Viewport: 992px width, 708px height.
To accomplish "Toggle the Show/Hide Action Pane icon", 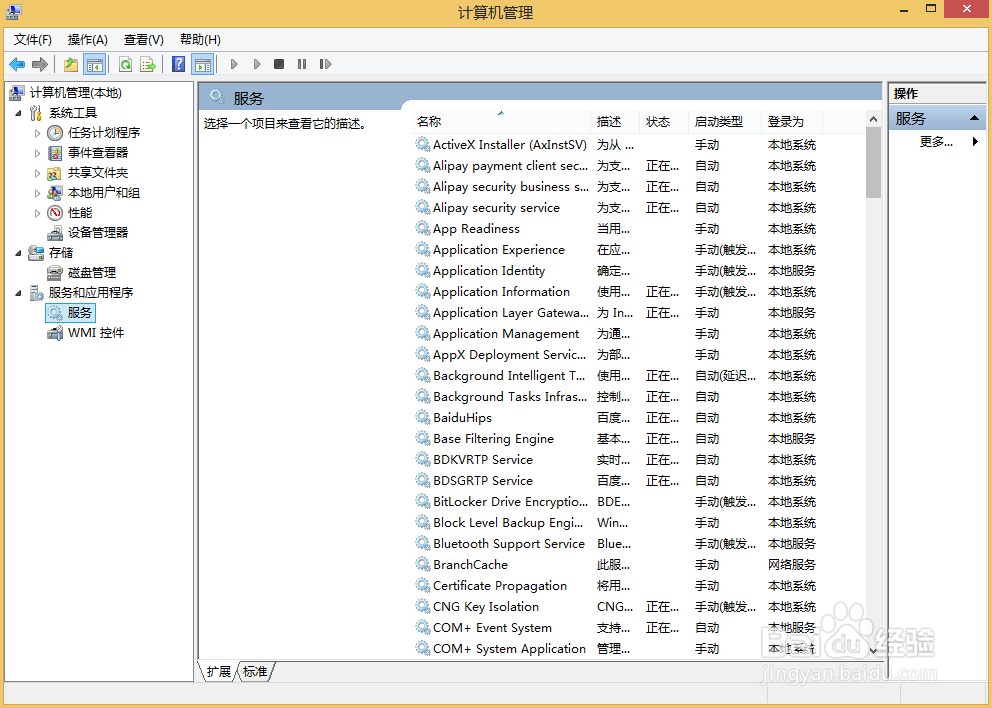I will (x=202, y=64).
